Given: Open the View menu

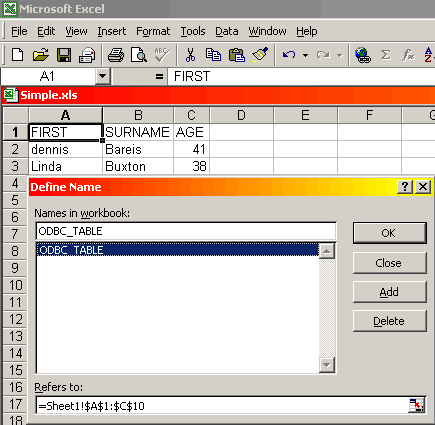Looking at the screenshot, I should click(x=76, y=31).
